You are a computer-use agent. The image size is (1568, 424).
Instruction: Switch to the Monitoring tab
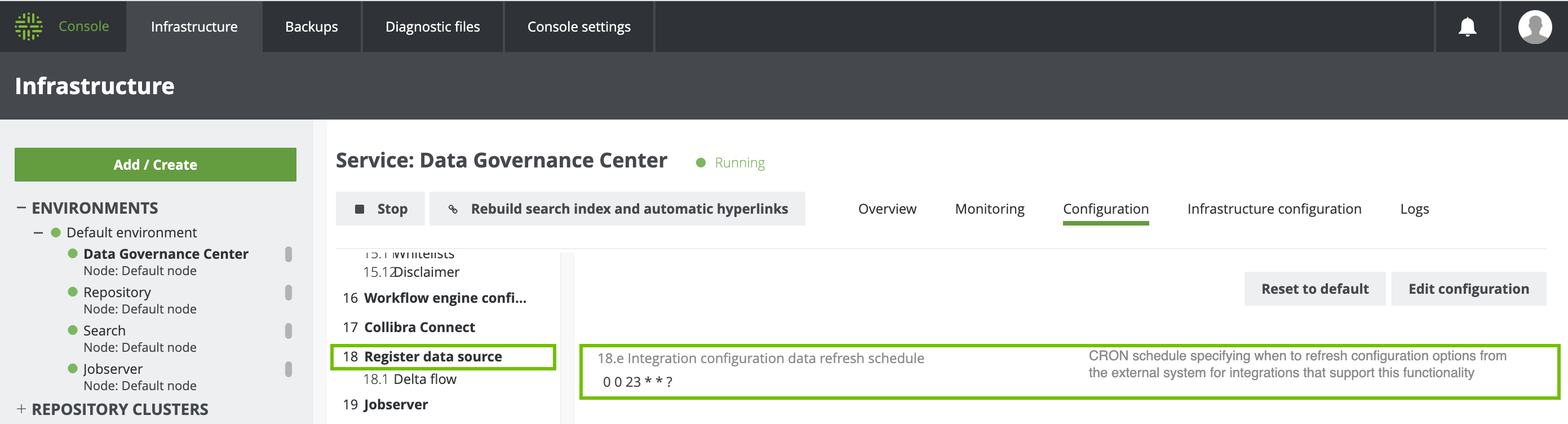pyautogui.click(x=989, y=209)
